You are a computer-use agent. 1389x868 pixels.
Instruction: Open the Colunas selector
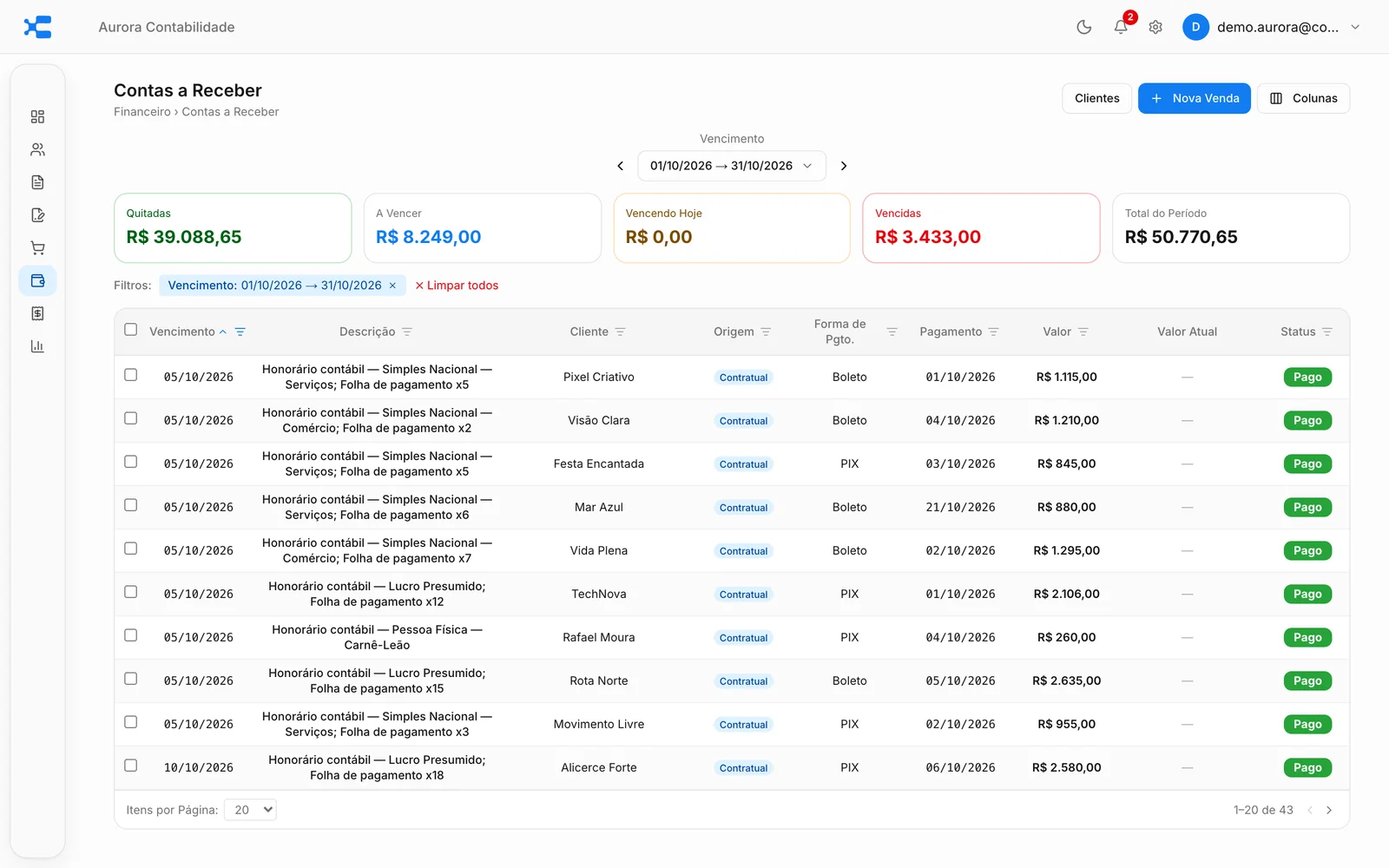tap(1303, 98)
